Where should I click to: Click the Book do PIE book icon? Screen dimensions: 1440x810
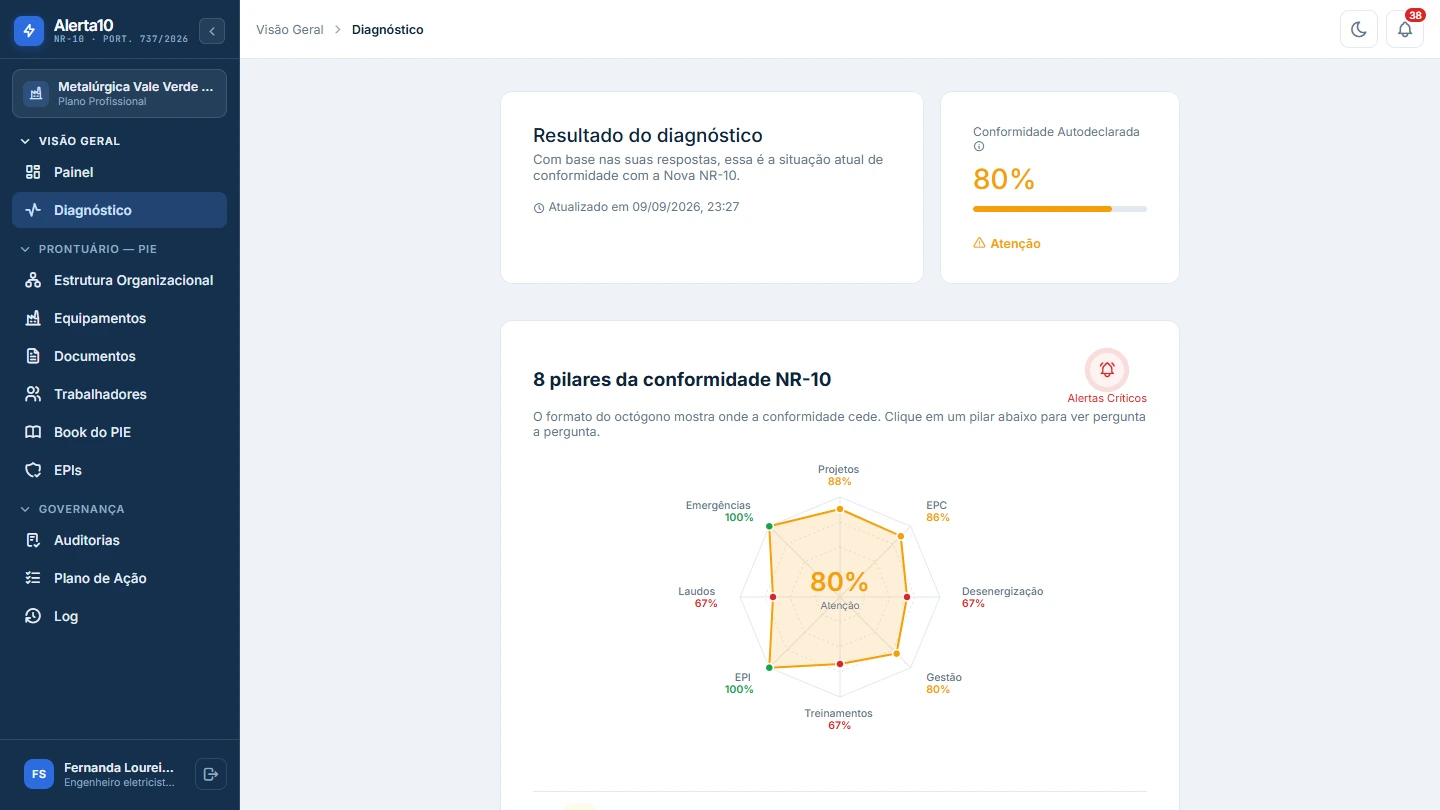coord(33,432)
